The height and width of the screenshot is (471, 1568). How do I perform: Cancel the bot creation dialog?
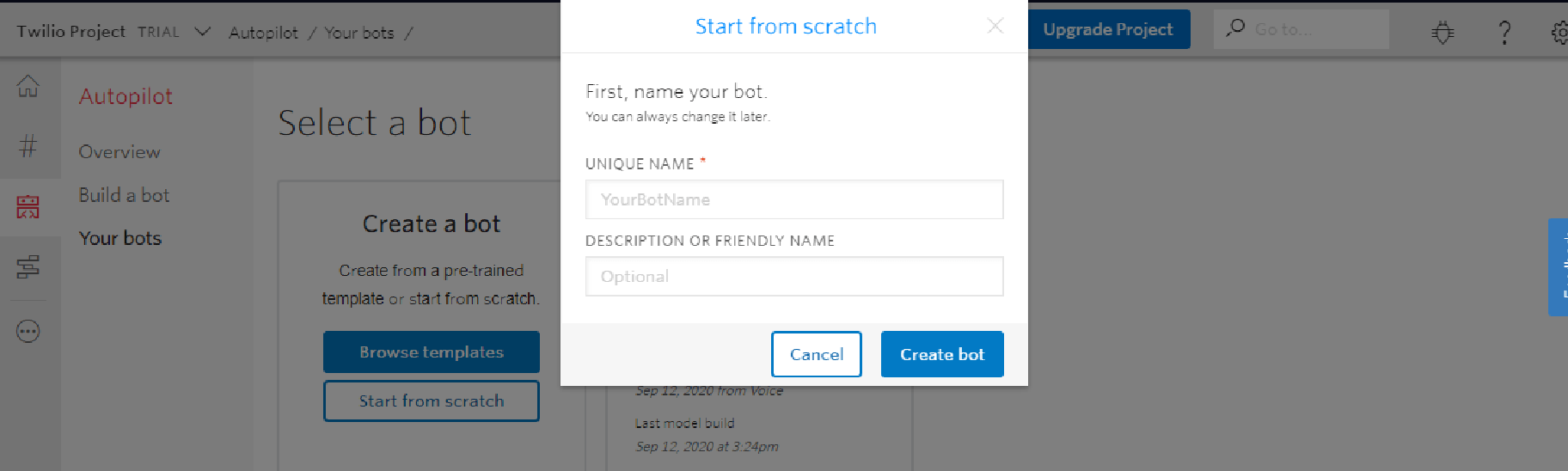pyautogui.click(x=816, y=354)
